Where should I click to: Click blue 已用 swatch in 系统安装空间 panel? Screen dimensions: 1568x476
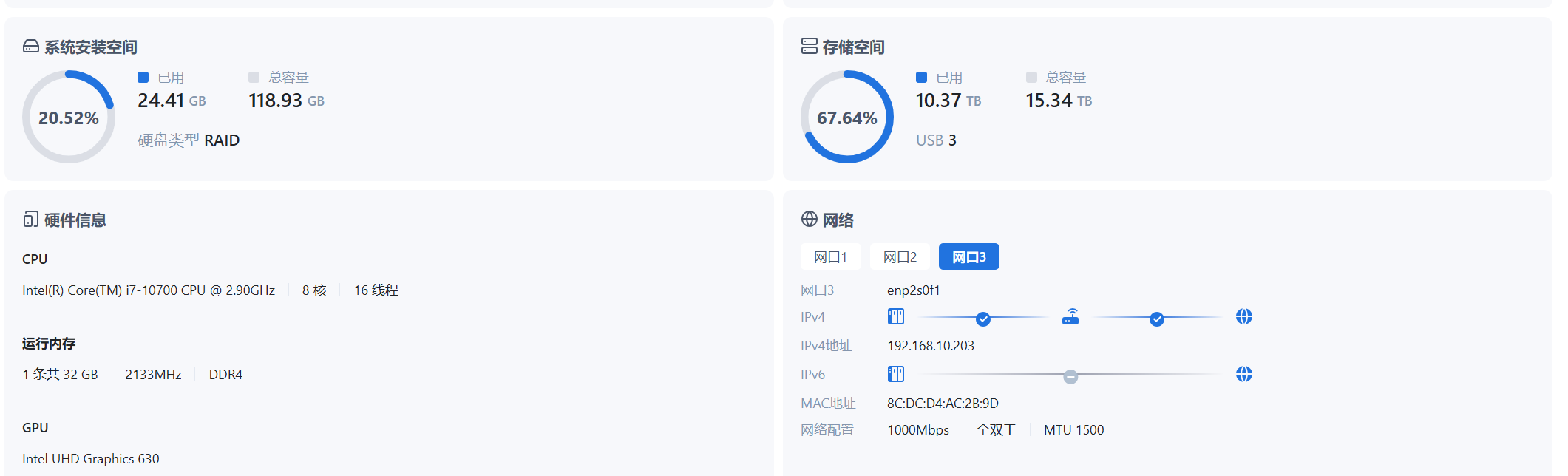click(143, 78)
